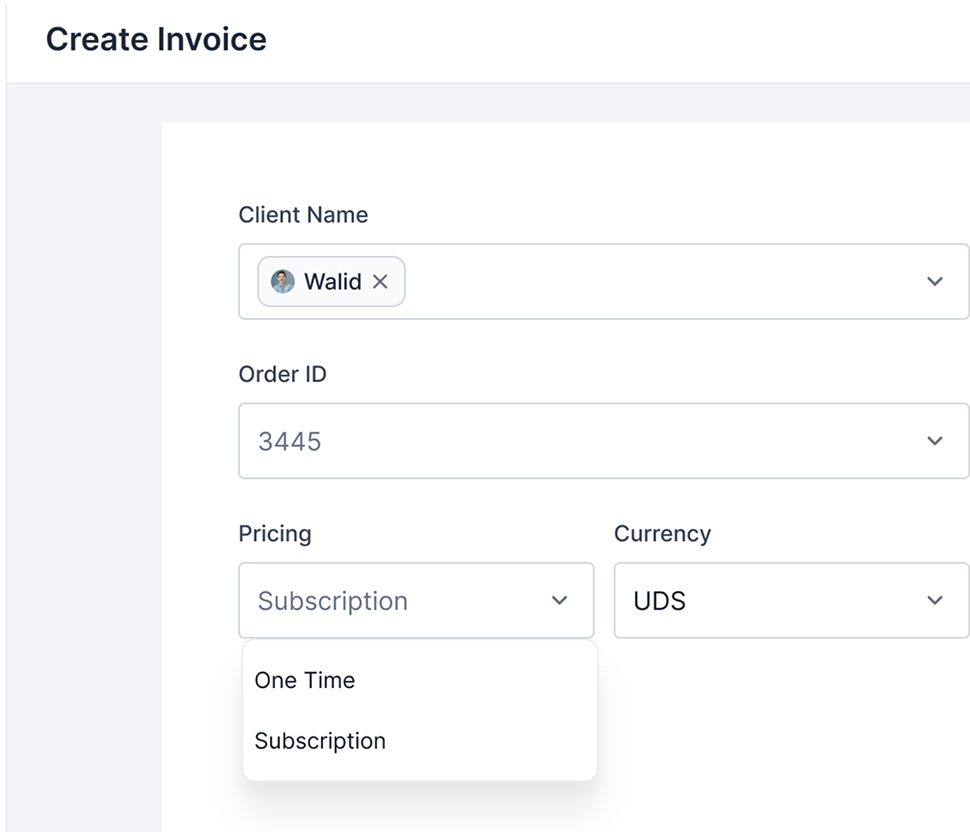Viewport: 970px width, 832px height.
Task: Click the UDS currency value
Action: tap(659, 601)
